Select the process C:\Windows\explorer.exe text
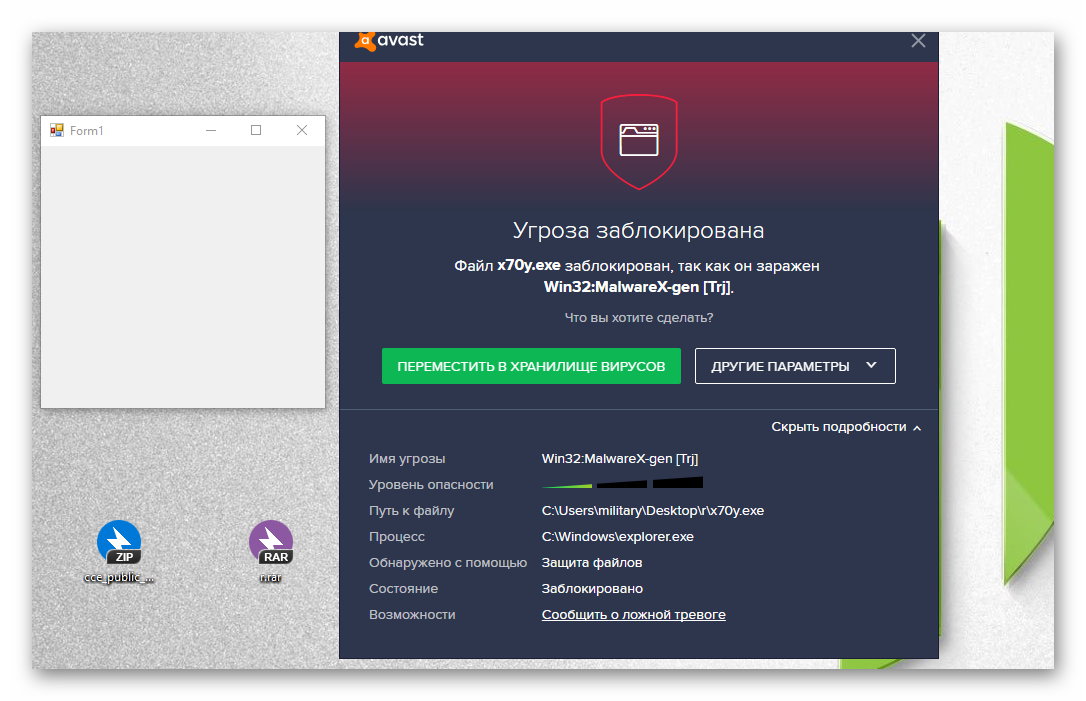 [617, 536]
